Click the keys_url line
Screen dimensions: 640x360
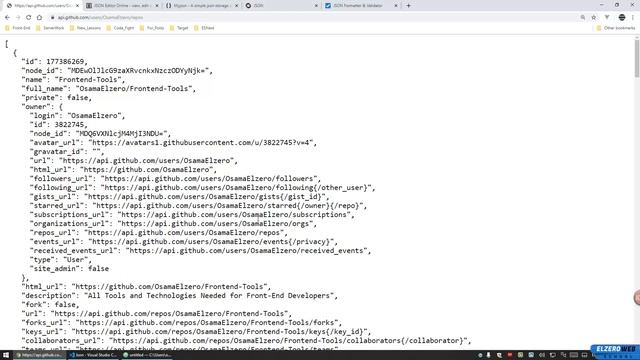coord(196,331)
